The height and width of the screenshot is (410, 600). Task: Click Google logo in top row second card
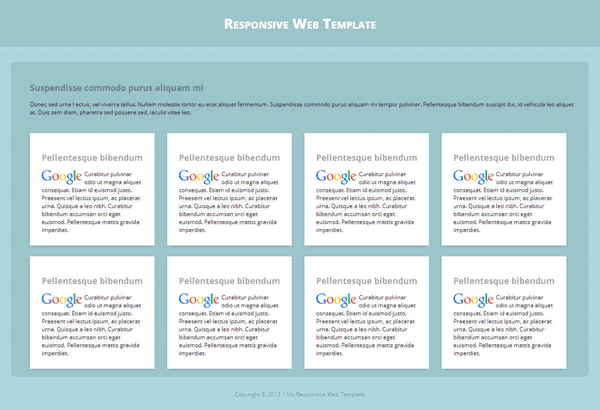point(199,177)
